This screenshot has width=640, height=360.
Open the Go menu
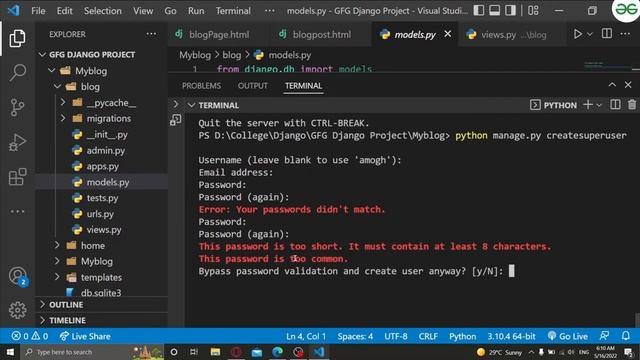tap(170, 11)
